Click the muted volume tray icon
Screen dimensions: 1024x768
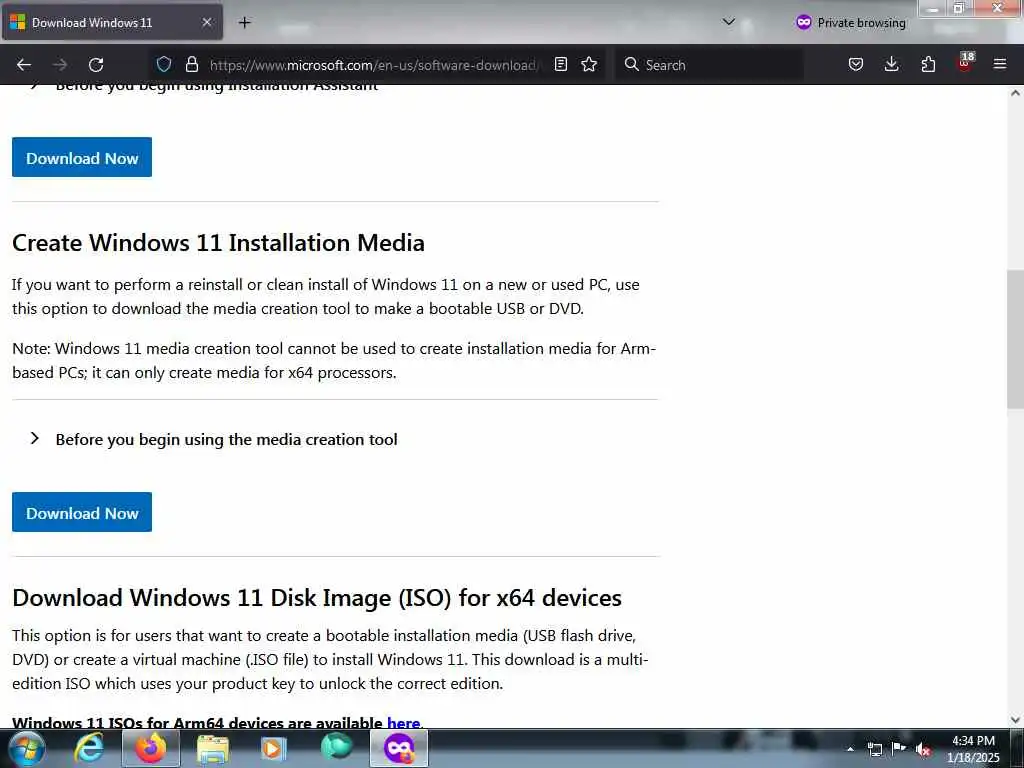(923, 750)
